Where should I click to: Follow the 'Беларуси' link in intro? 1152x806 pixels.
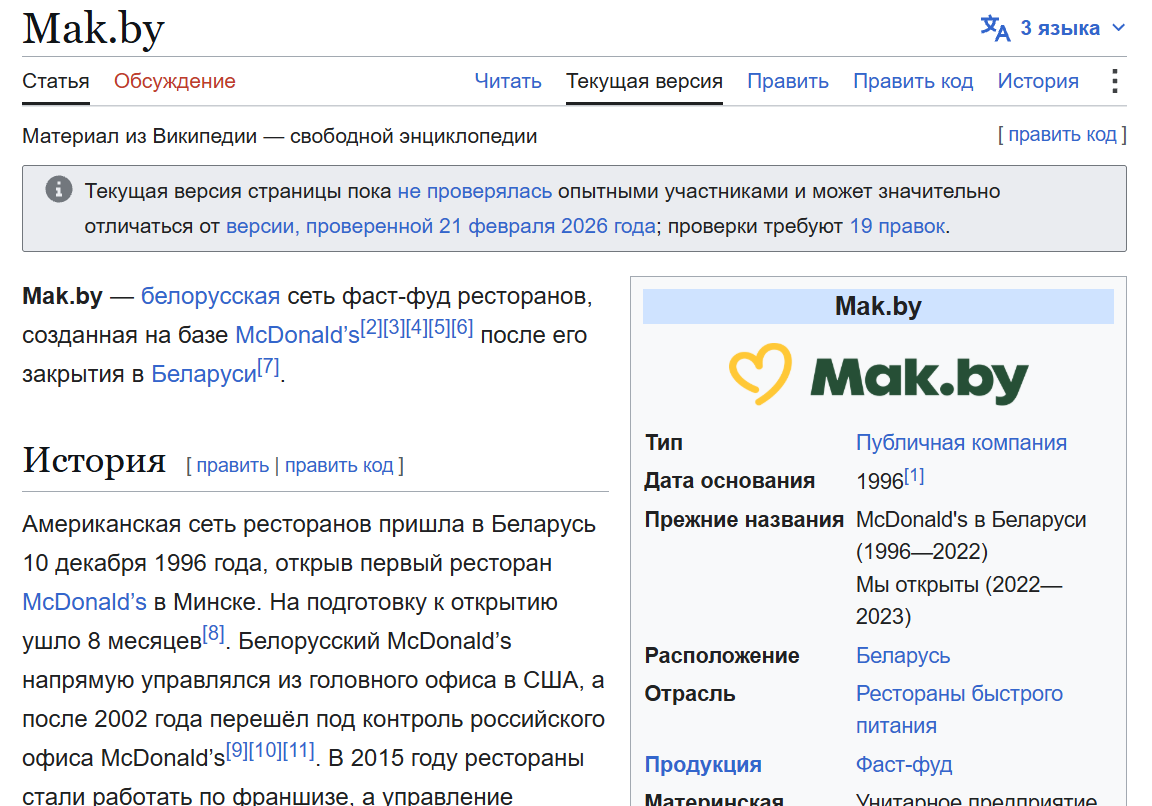click(204, 374)
